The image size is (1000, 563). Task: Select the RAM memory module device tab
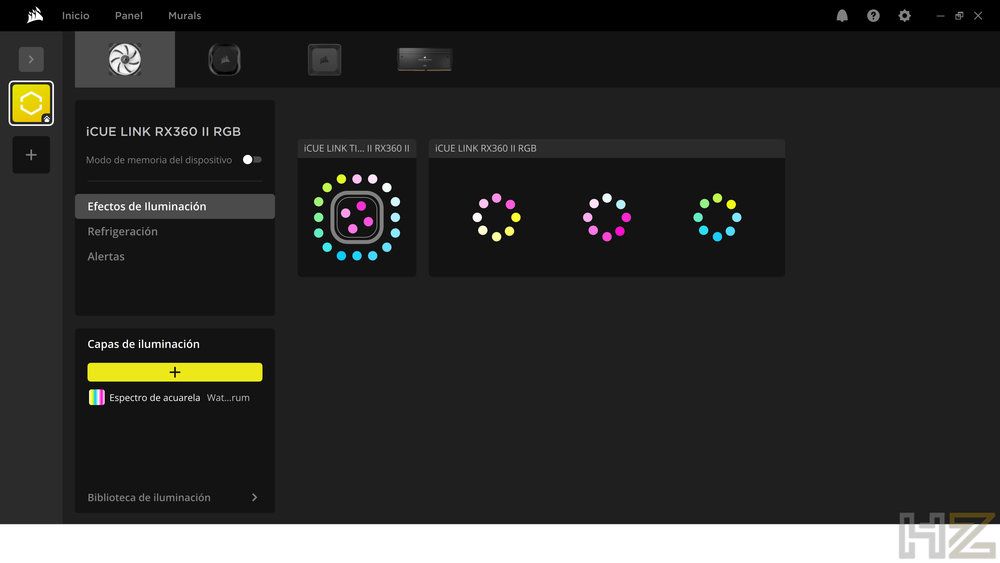424,59
